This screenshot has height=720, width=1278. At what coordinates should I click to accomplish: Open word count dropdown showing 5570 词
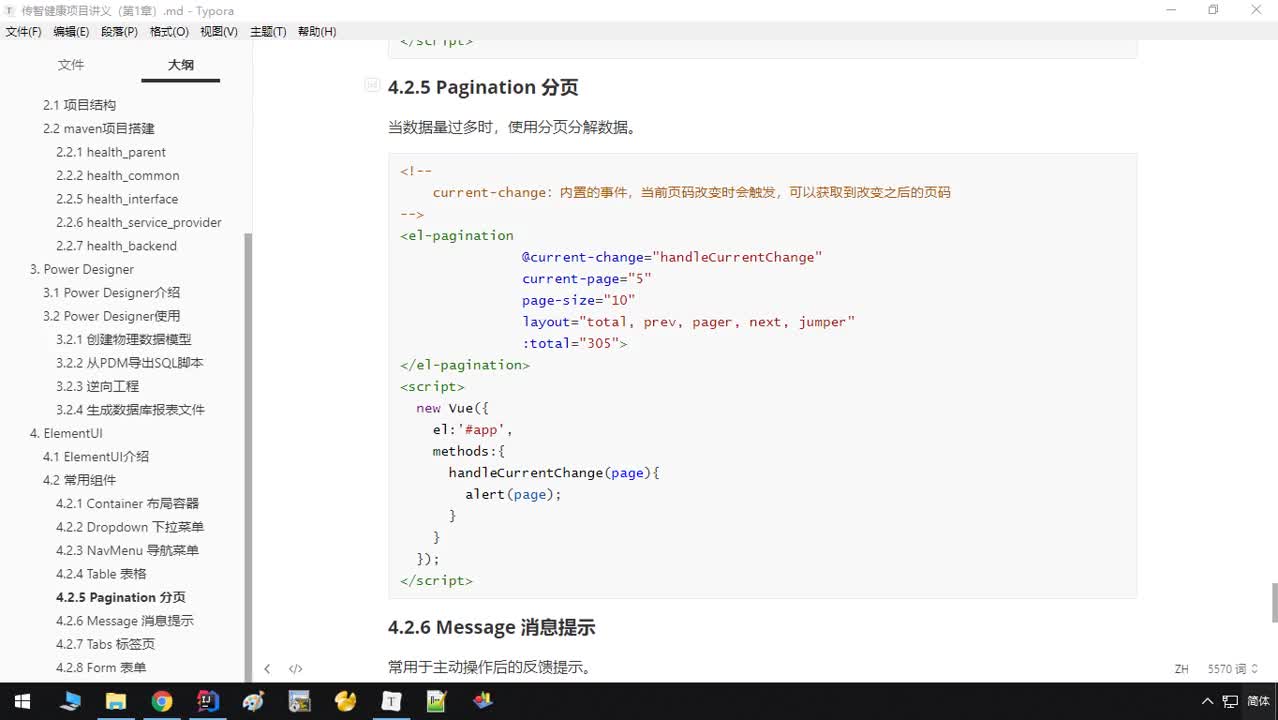point(1234,669)
